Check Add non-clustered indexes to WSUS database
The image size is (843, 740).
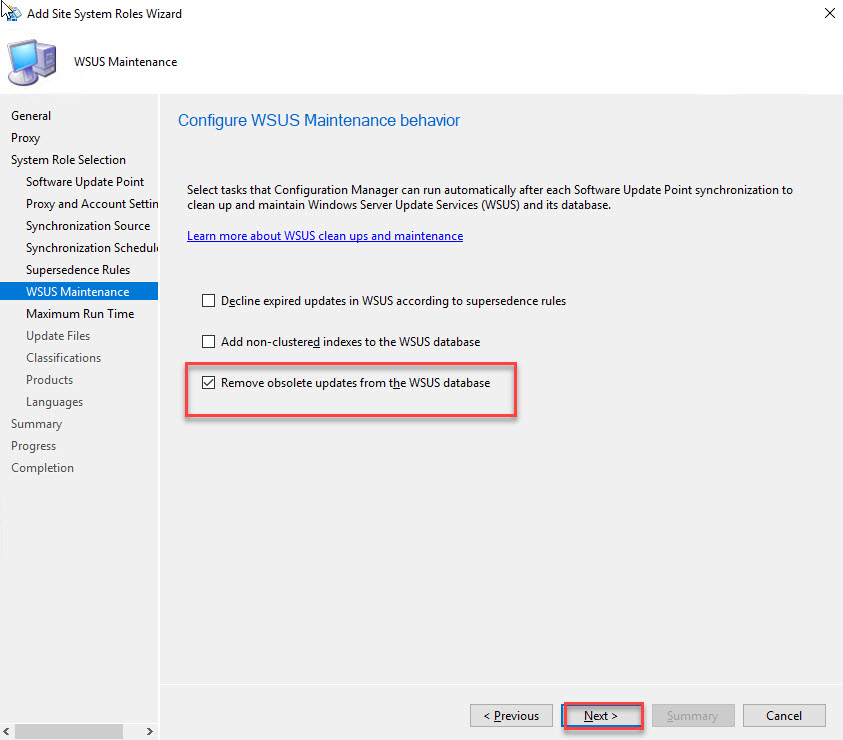(x=209, y=342)
